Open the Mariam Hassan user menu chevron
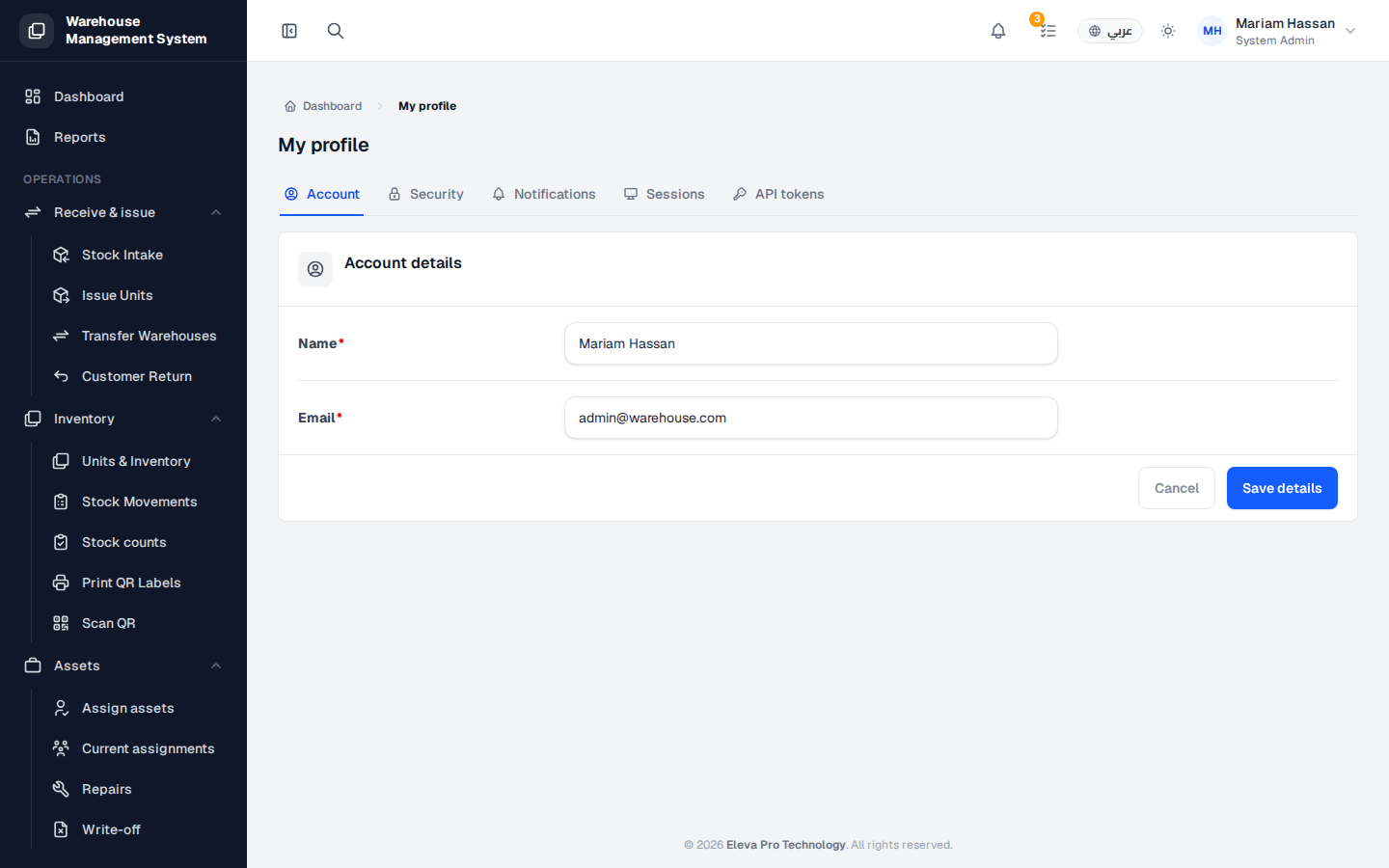The width and height of the screenshot is (1389, 868). coord(1350,31)
